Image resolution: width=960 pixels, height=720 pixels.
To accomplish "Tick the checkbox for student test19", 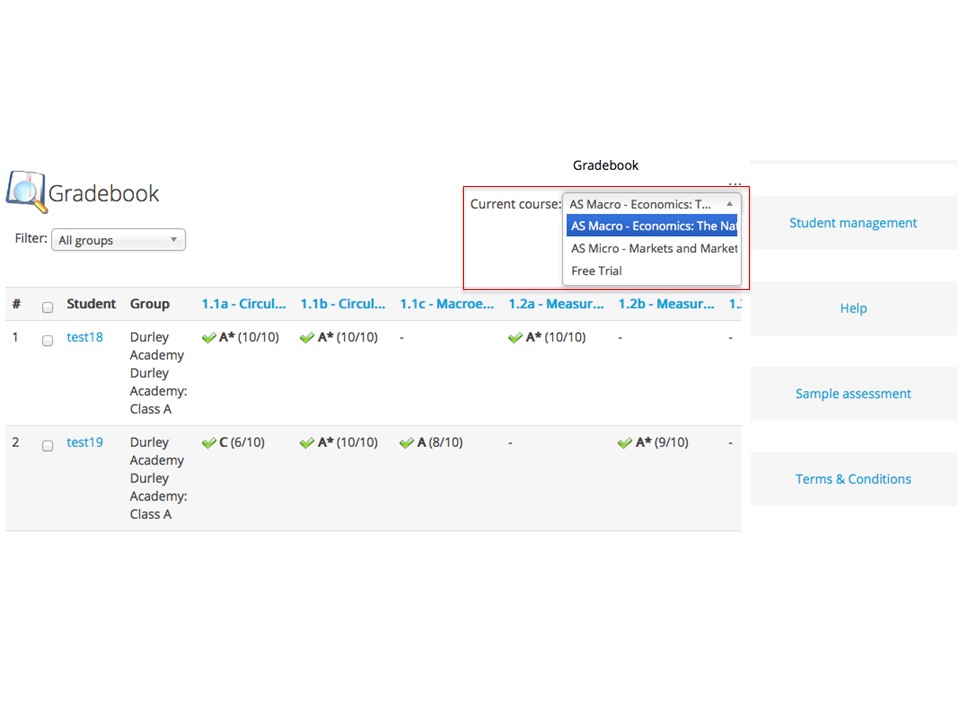I will 47,446.
